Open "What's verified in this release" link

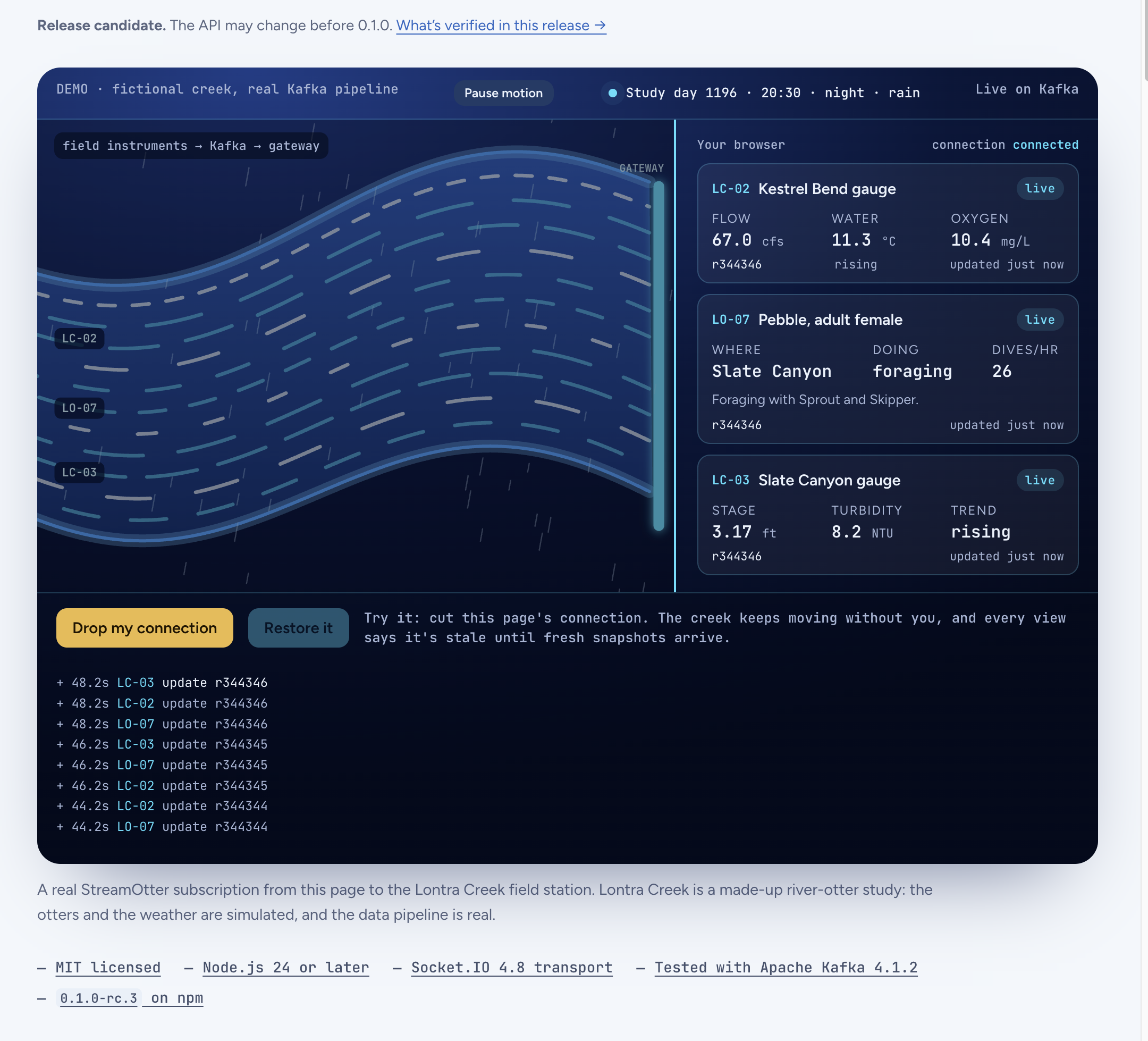(x=501, y=26)
